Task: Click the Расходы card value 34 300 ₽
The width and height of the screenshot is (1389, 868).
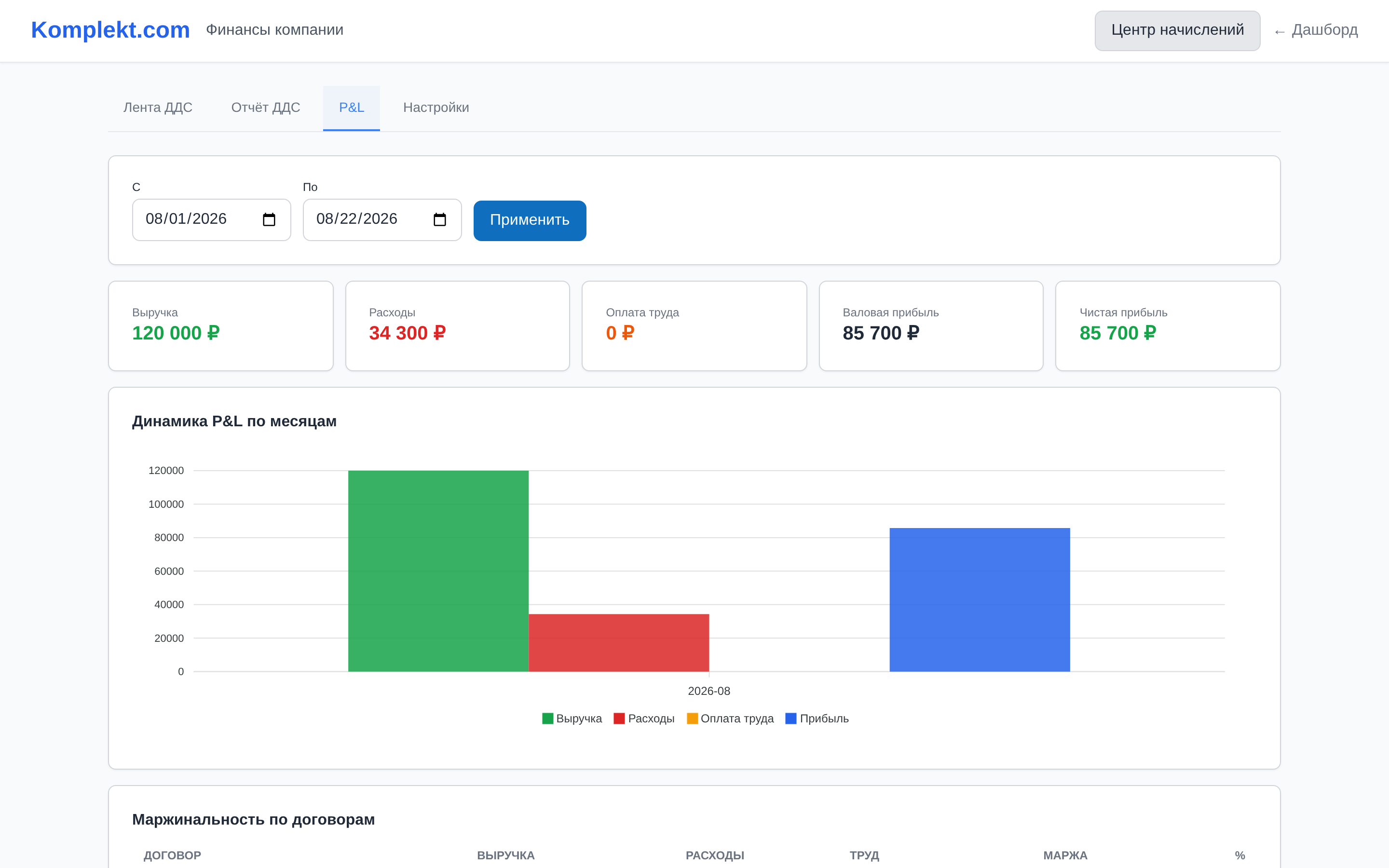Action: pos(408,333)
